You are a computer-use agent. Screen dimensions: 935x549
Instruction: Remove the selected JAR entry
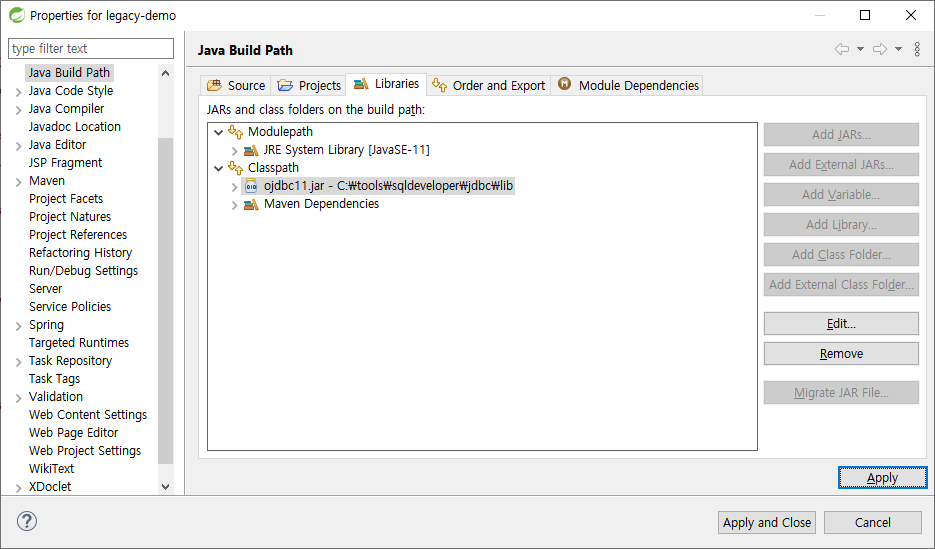click(x=841, y=353)
